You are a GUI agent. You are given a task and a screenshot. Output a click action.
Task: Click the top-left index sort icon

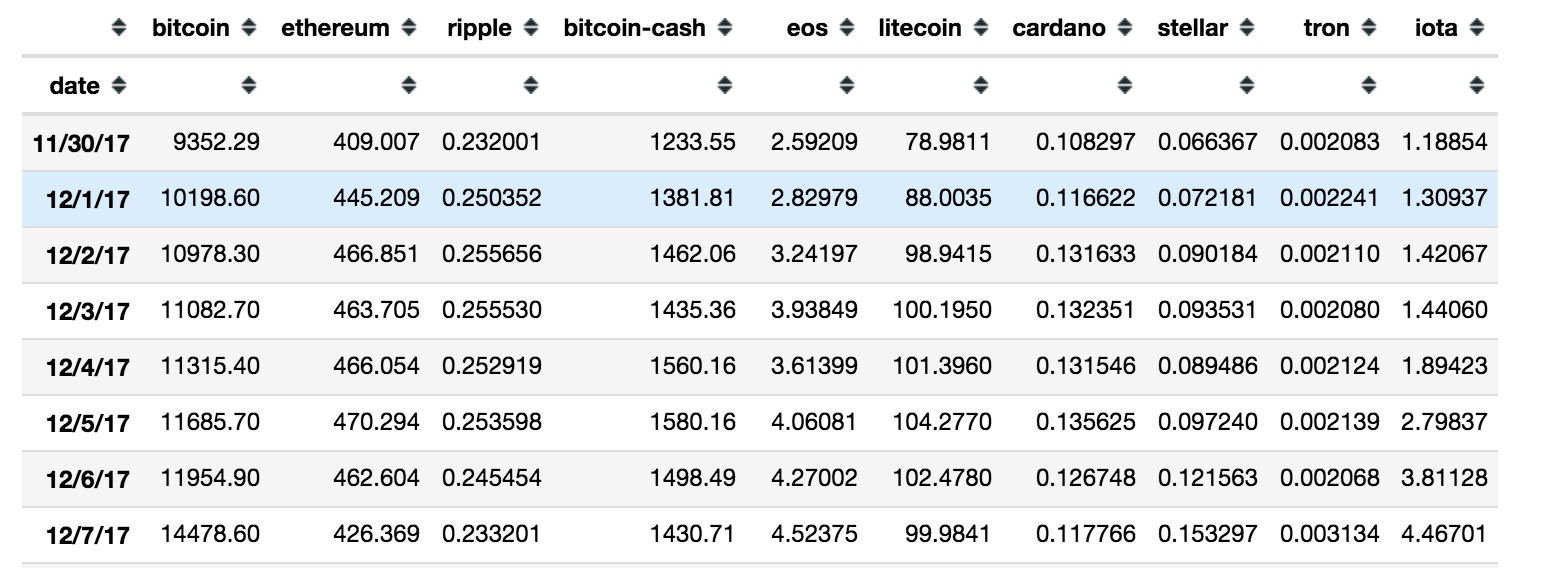point(119,29)
